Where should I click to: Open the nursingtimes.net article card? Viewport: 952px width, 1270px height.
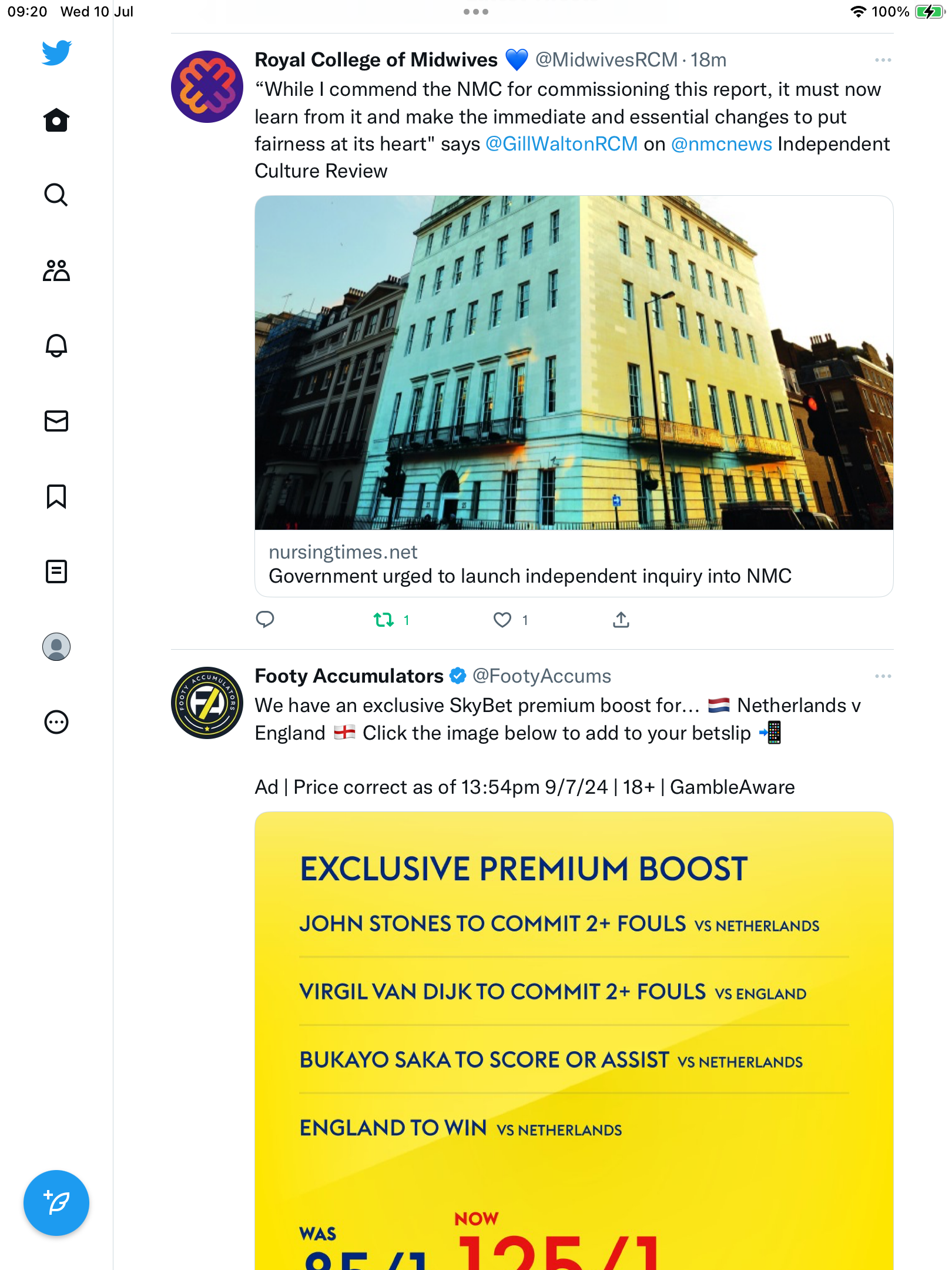(x=574, y=396)
